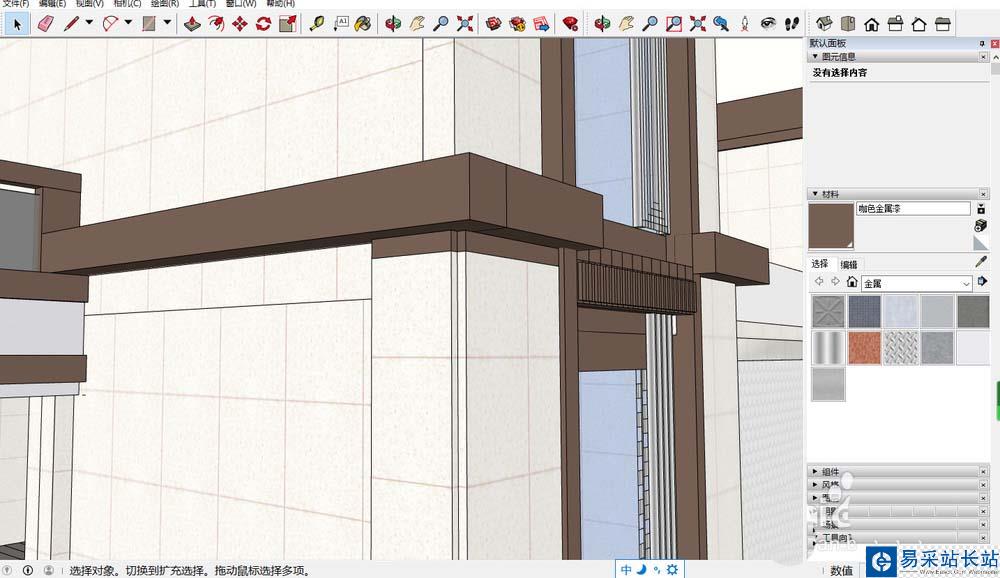Open the Extension Warehouse
Viewport: 1000px width, 578px height.
pyautogui.click(x=517, y=24)
